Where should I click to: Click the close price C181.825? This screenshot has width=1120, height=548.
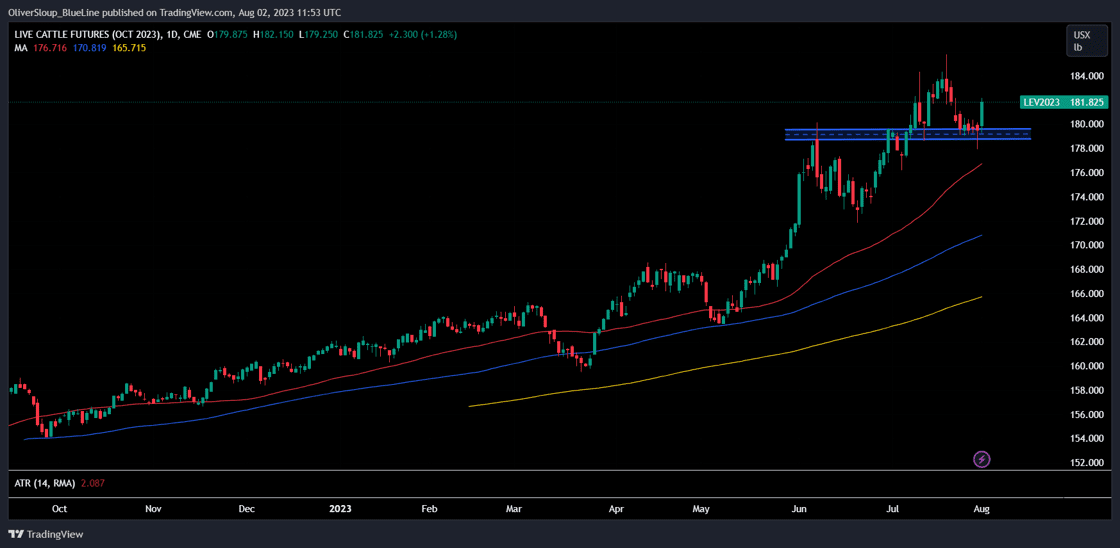pos(366,34)
